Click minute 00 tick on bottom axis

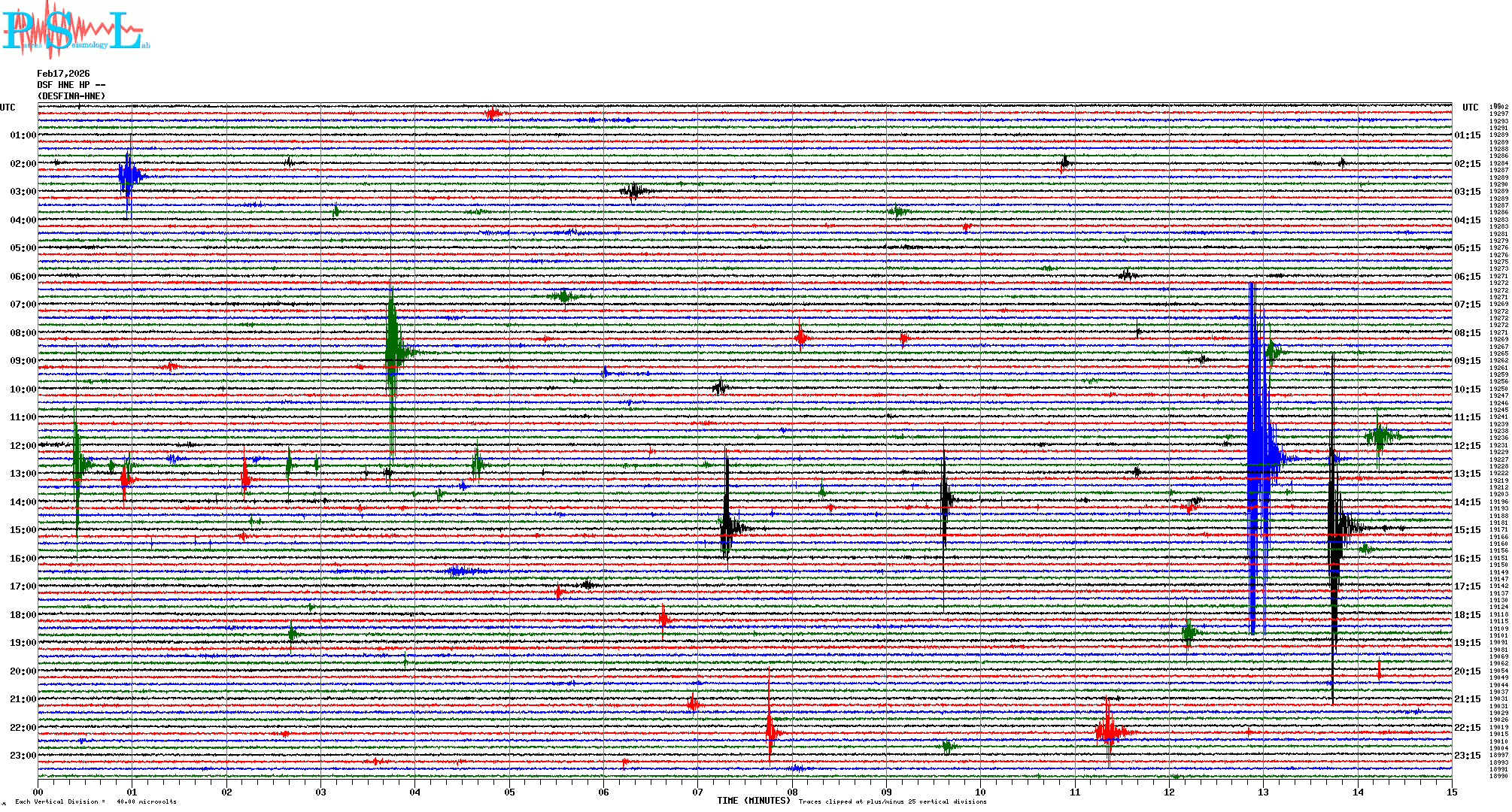click(38, 792)
